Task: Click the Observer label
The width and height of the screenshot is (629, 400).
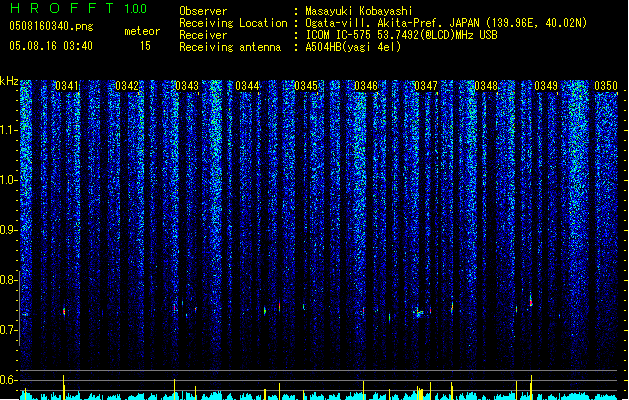Action: click(203, 11)
